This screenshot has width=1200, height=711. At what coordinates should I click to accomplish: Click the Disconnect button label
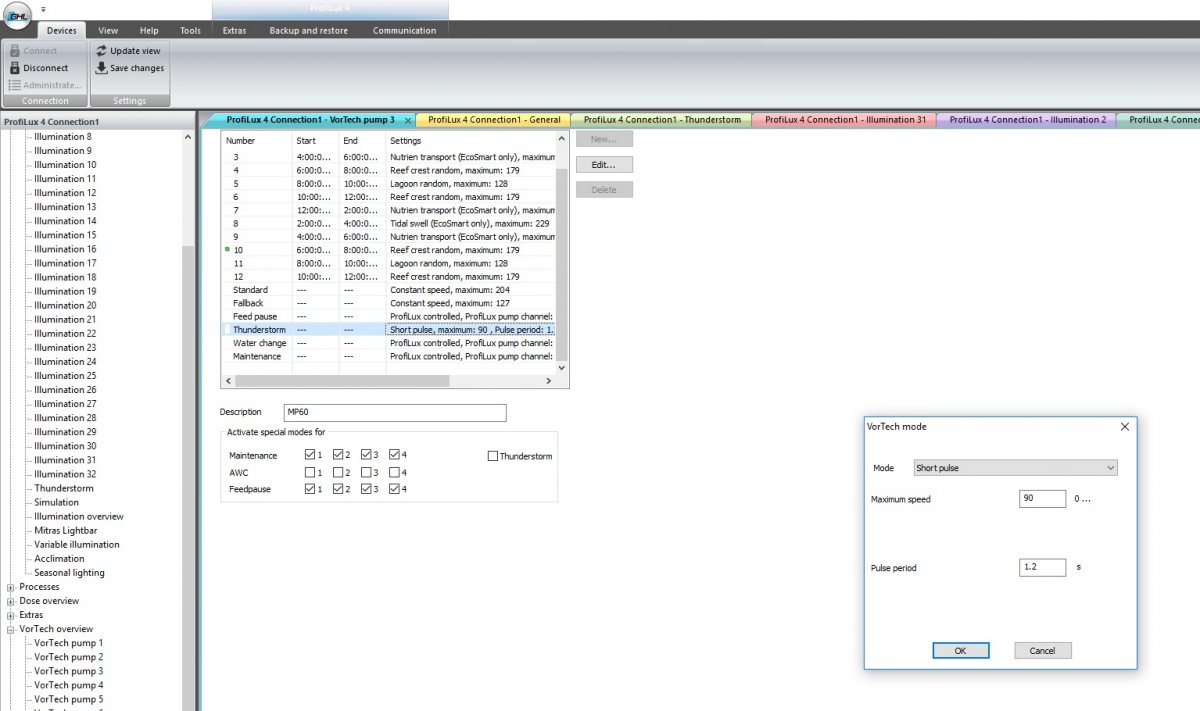pyautogui.click(x=46, y=68)
